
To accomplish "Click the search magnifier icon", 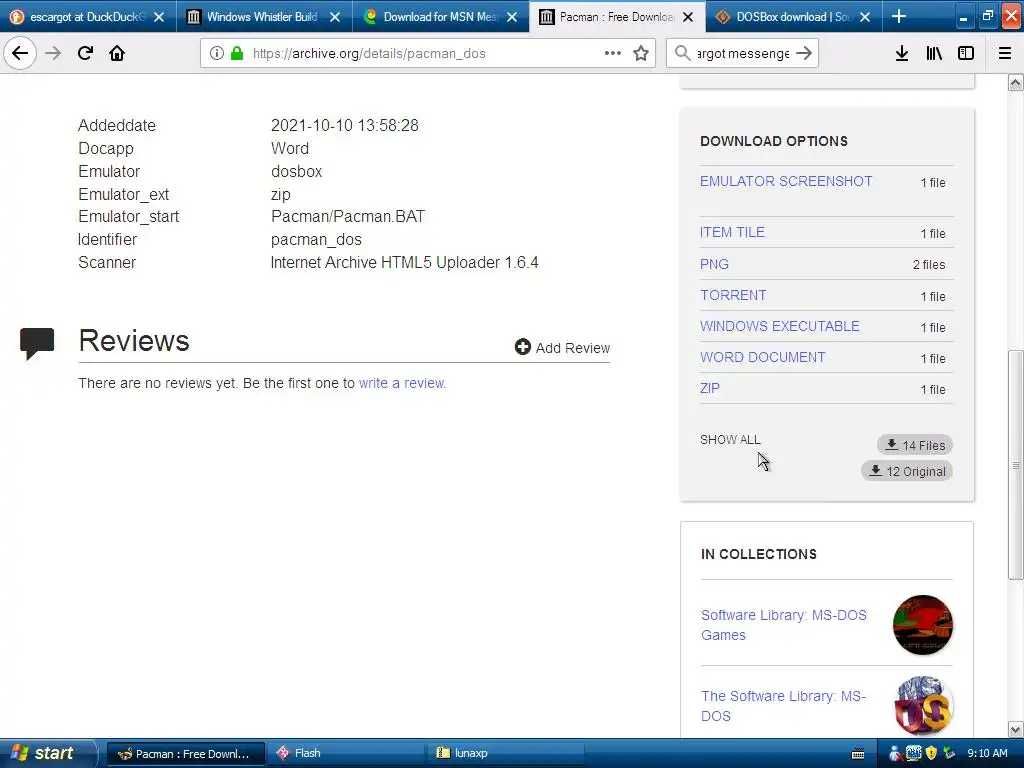I will 682,53.
